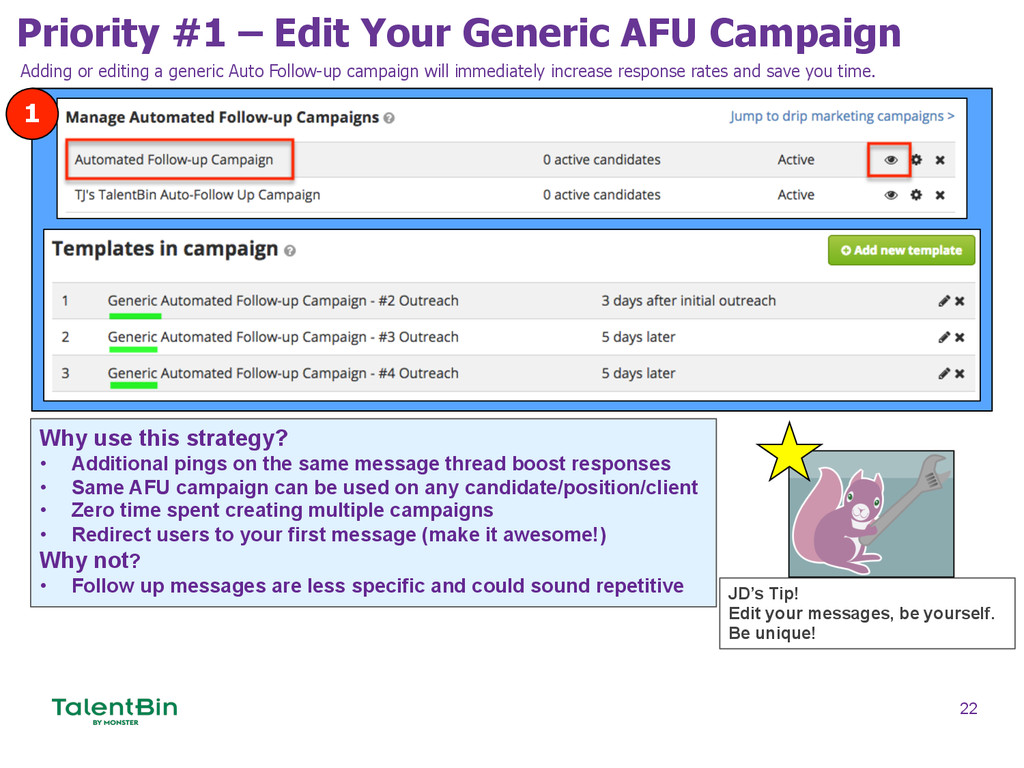Click Active status of TJ's TalentBin campaign

[795, 195]
